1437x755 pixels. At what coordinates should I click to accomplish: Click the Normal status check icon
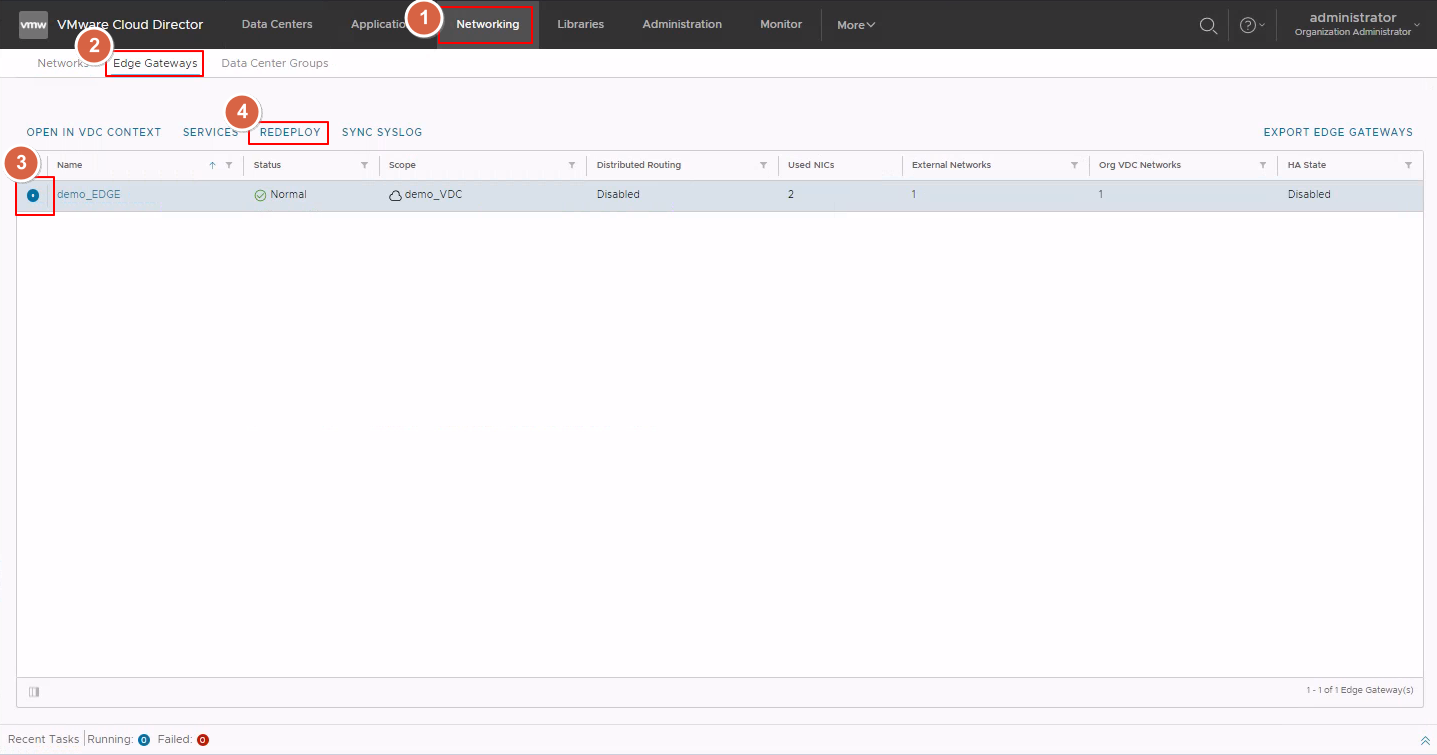[260, 195]
